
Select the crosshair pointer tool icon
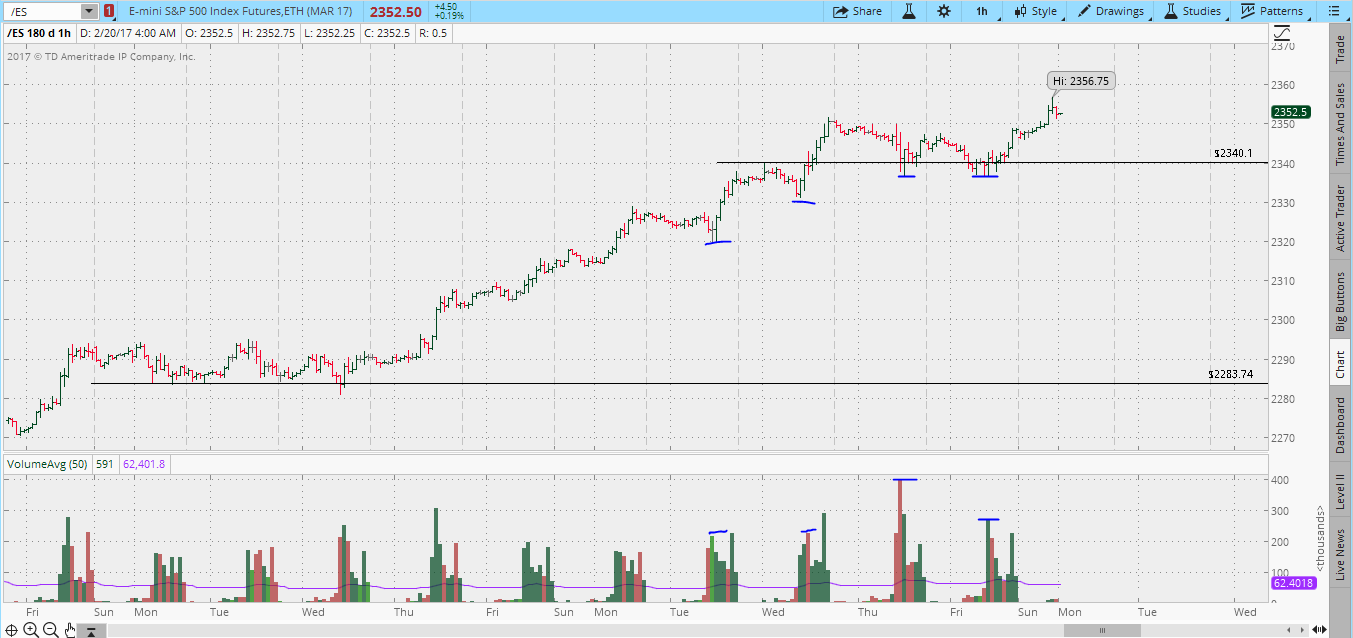coord(11,629)
